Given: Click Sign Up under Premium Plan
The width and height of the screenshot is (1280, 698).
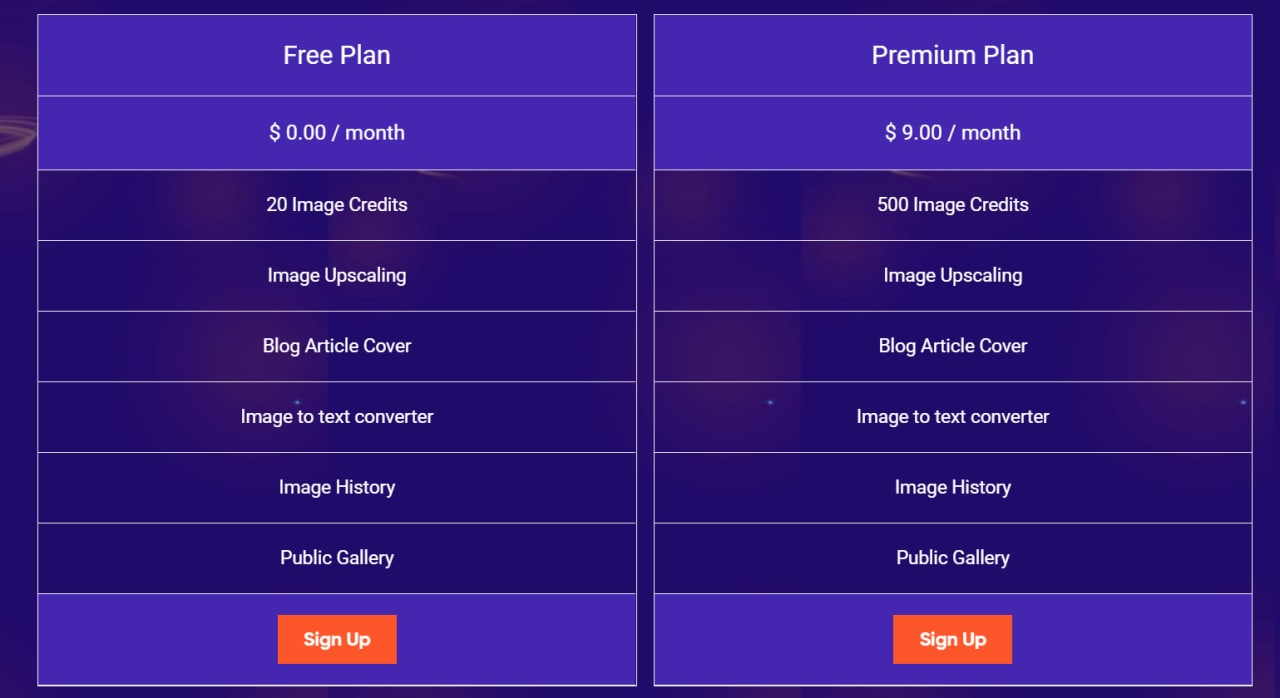Looking at the screenshot, I should tap(953, 639).
